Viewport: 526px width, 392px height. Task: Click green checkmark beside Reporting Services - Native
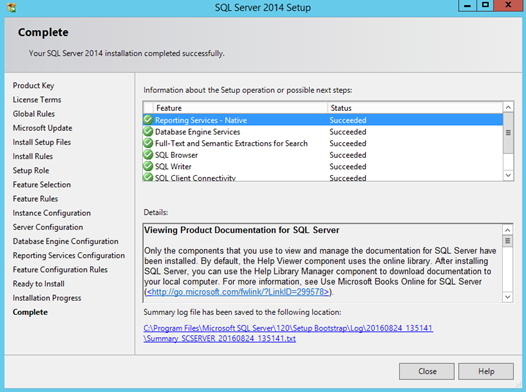pos(148,120)
